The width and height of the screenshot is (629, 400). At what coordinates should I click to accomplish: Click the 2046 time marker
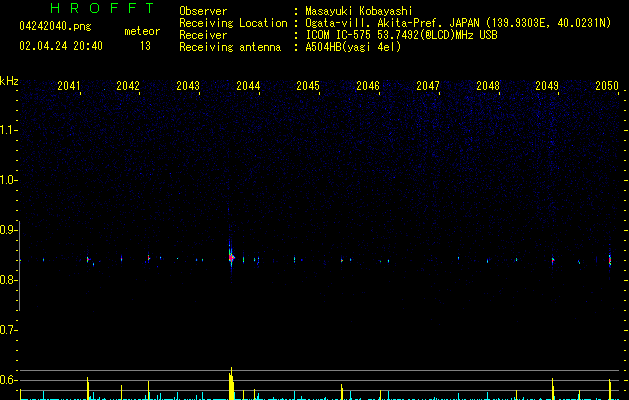[x=368, y=85]
